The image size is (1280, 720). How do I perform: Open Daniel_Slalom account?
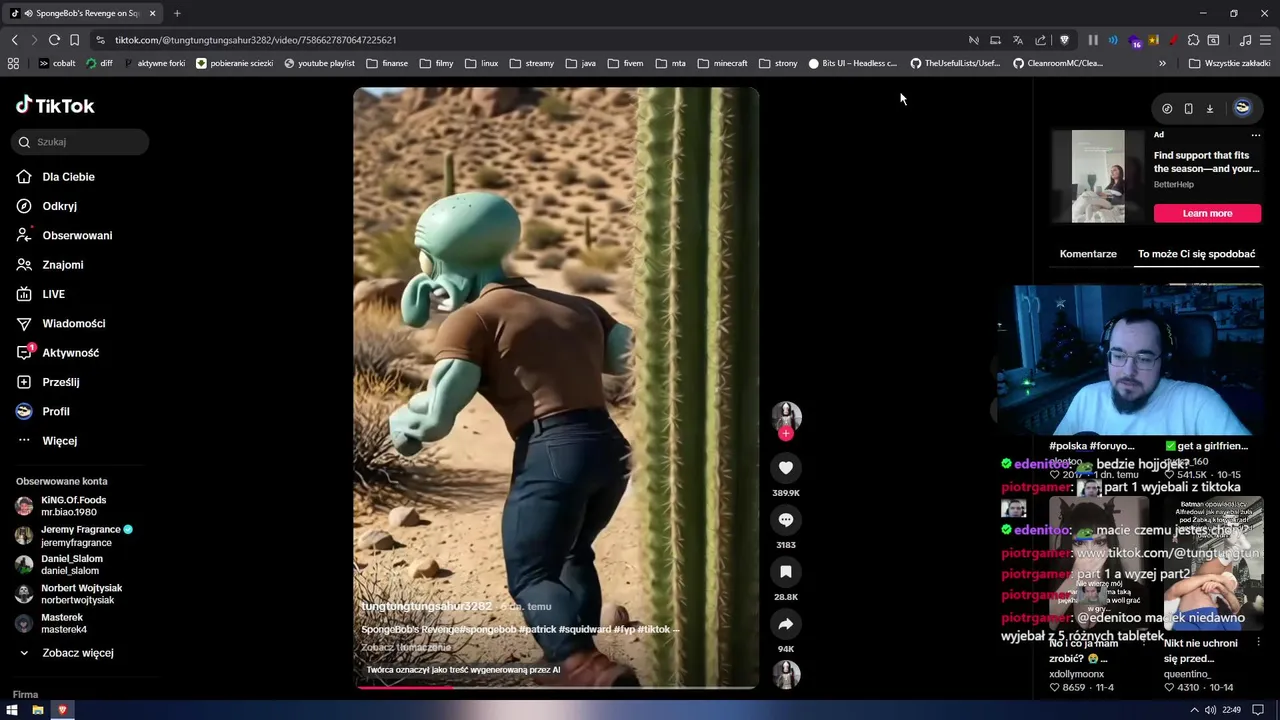(x=71, y=565)
